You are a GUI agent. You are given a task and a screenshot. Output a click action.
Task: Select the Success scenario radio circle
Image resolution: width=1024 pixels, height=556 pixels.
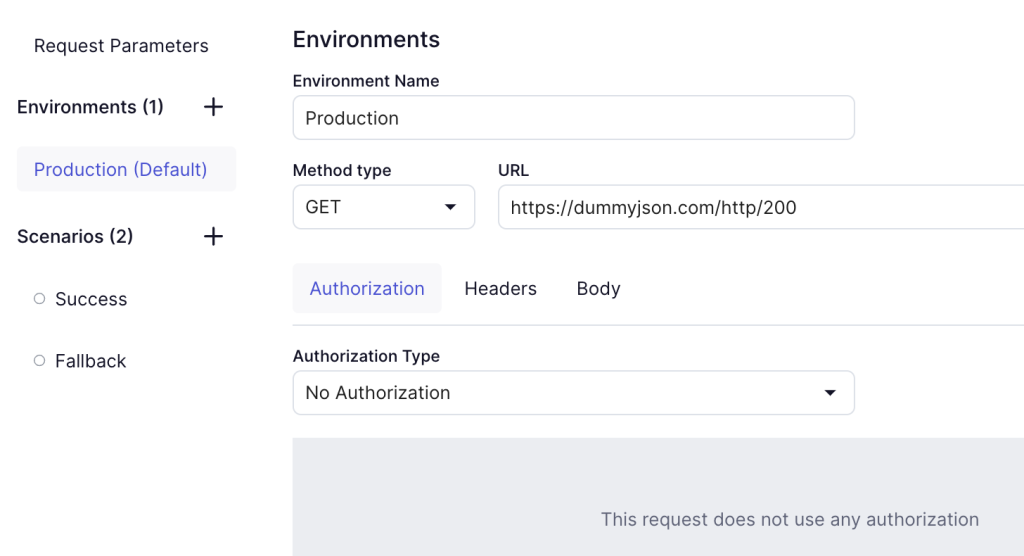[x=39, y=299]
